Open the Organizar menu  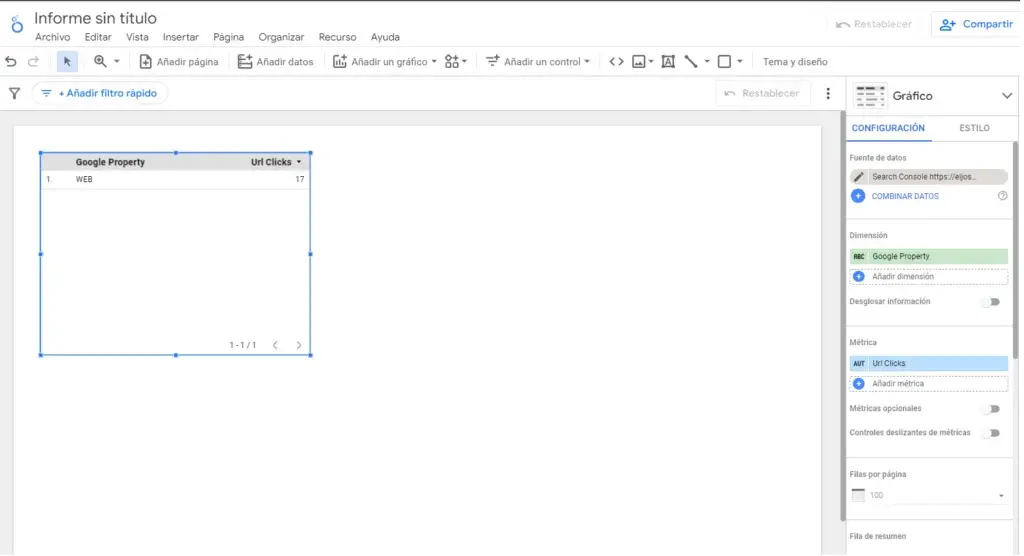[x=281, y=37]
